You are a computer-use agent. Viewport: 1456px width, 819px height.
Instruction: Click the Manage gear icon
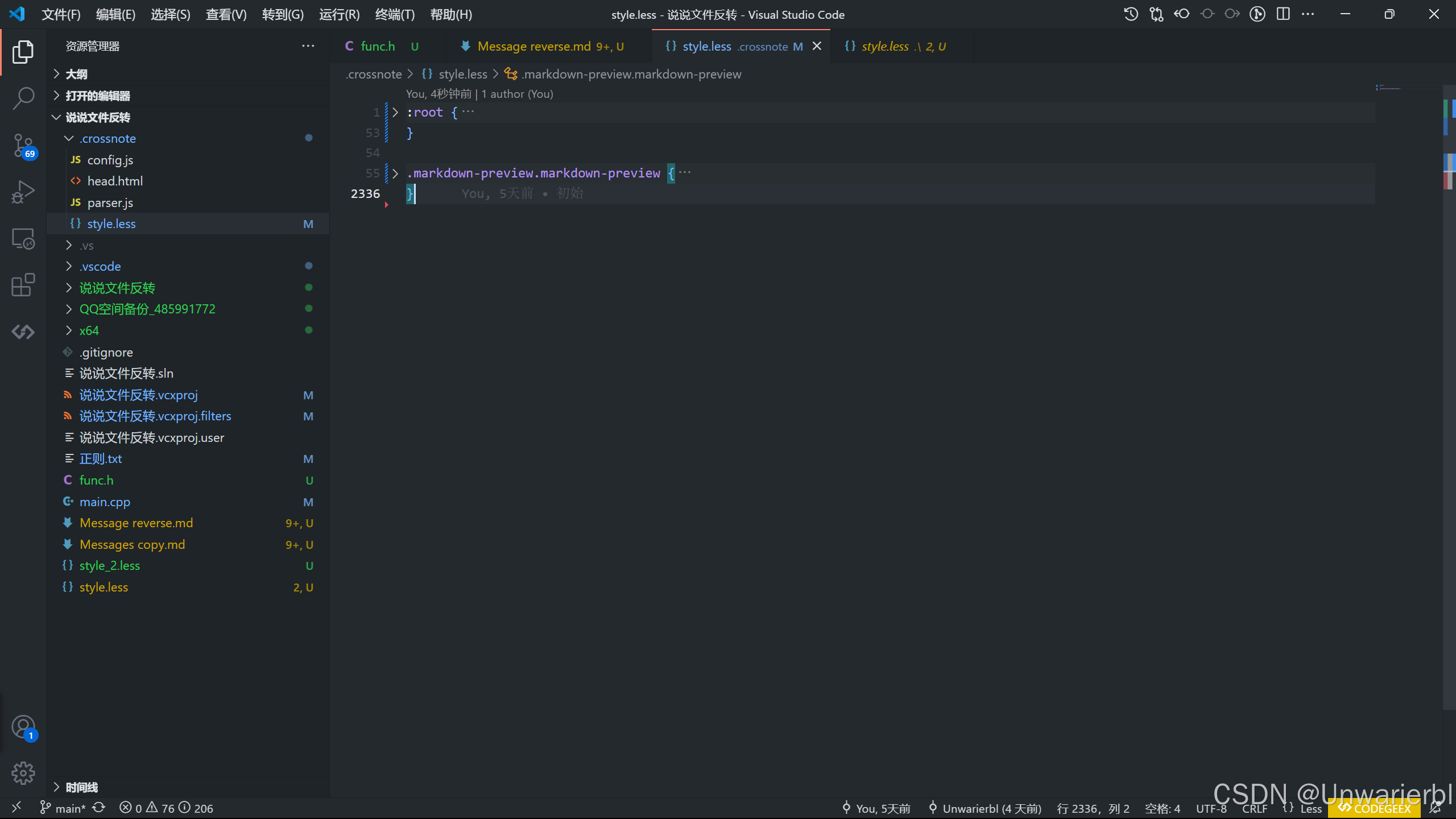pos(23,773)
